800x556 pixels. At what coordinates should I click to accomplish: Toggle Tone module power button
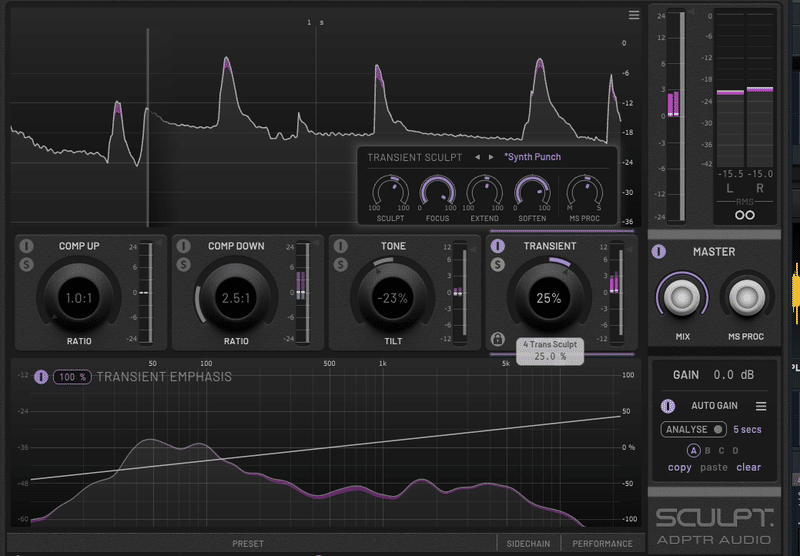341,246
